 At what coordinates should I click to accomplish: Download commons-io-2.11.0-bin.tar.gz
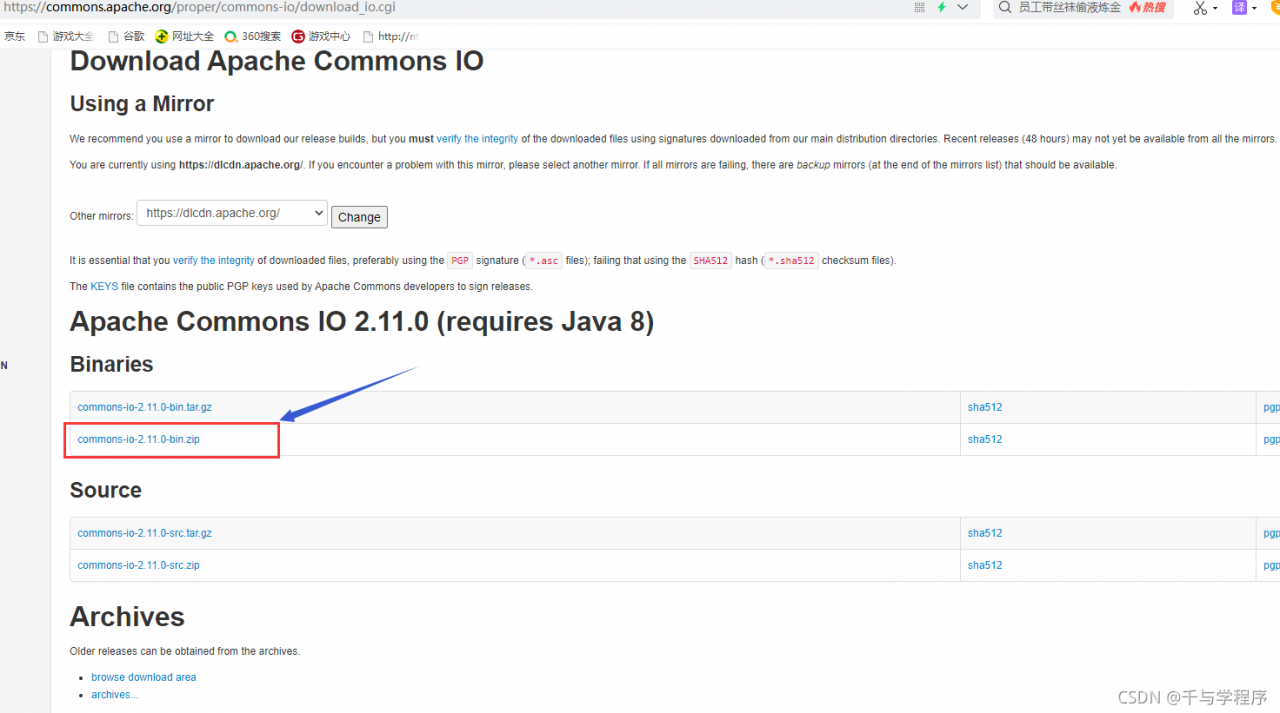145,407
